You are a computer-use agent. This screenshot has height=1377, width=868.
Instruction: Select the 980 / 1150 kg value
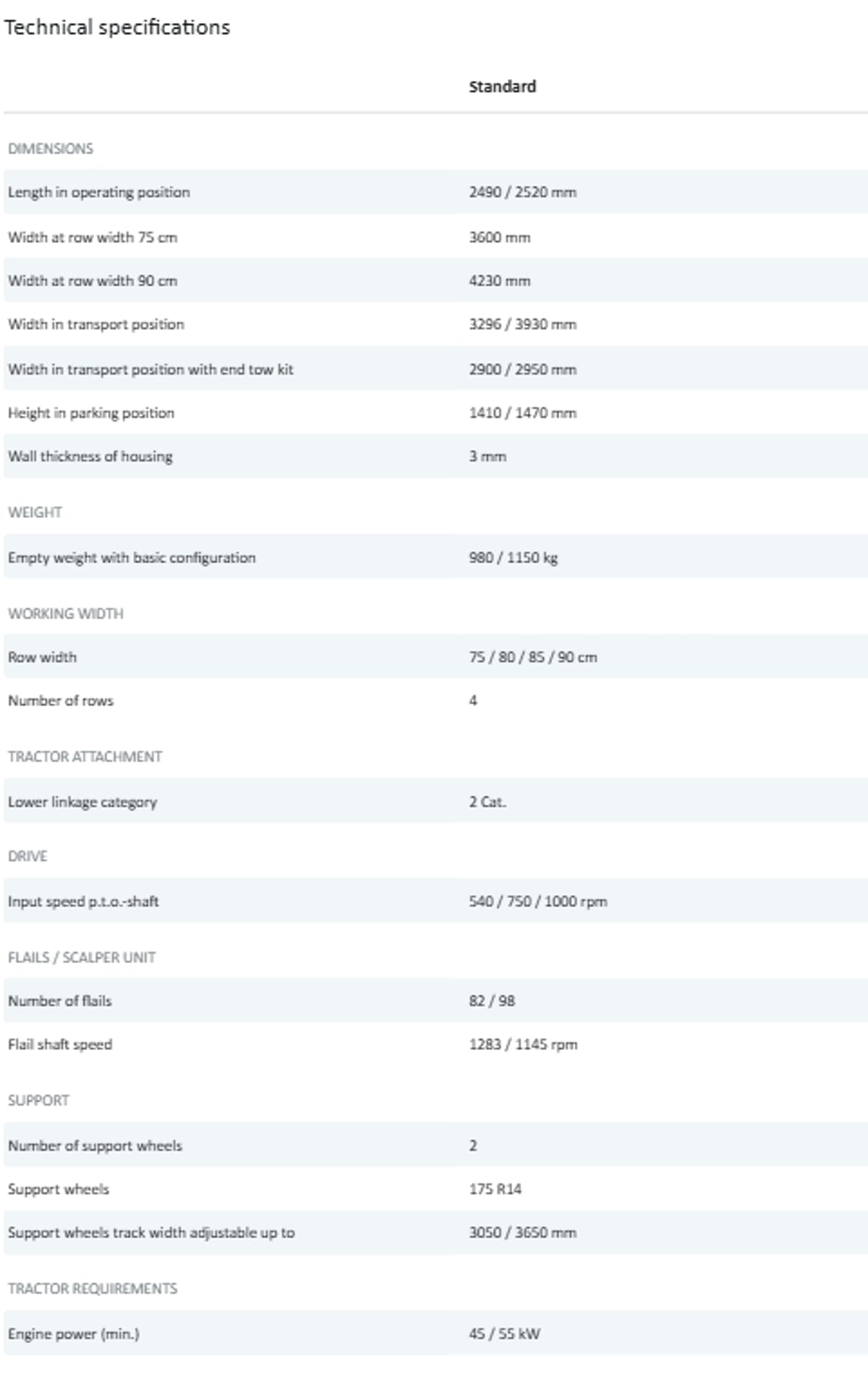513,558
